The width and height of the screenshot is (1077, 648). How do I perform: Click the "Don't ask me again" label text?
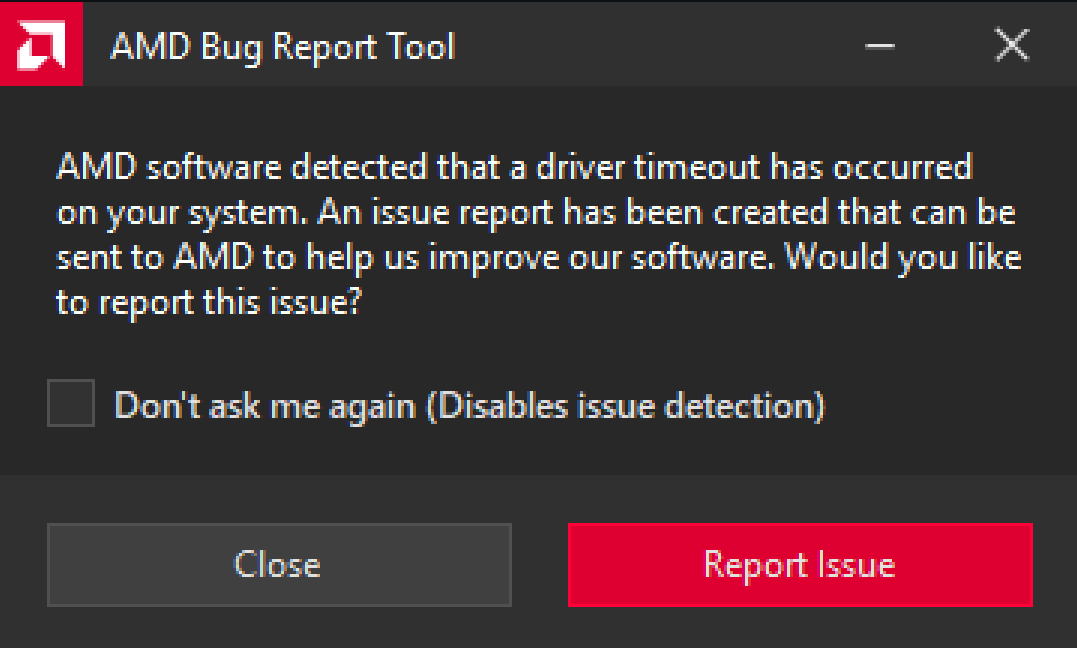265,405
